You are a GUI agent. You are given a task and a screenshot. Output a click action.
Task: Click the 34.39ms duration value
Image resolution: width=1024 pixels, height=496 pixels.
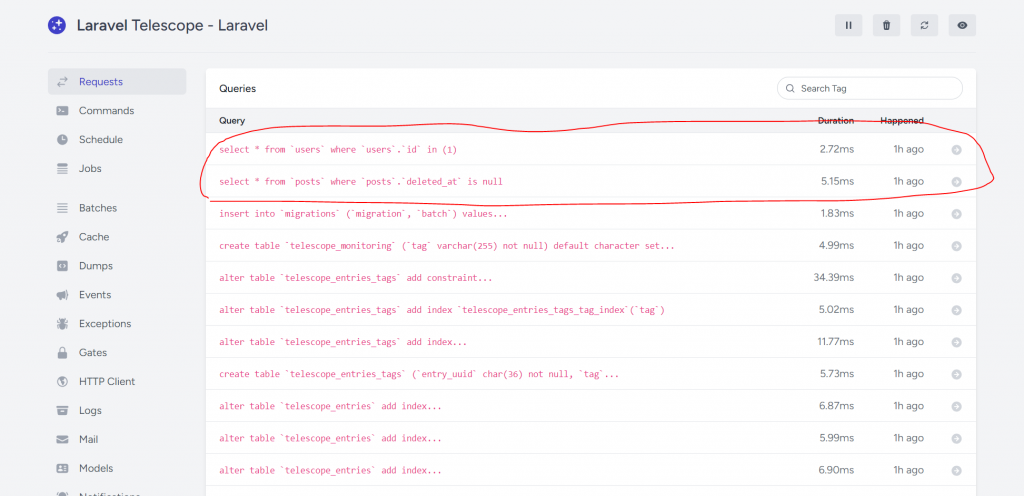pyautogui.click(x=833, y=277)
